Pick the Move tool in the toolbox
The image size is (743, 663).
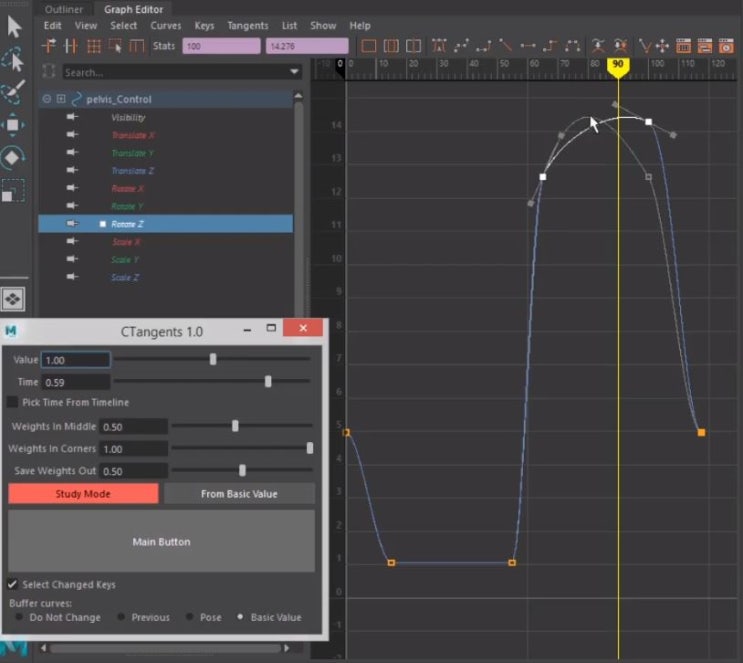14,124
